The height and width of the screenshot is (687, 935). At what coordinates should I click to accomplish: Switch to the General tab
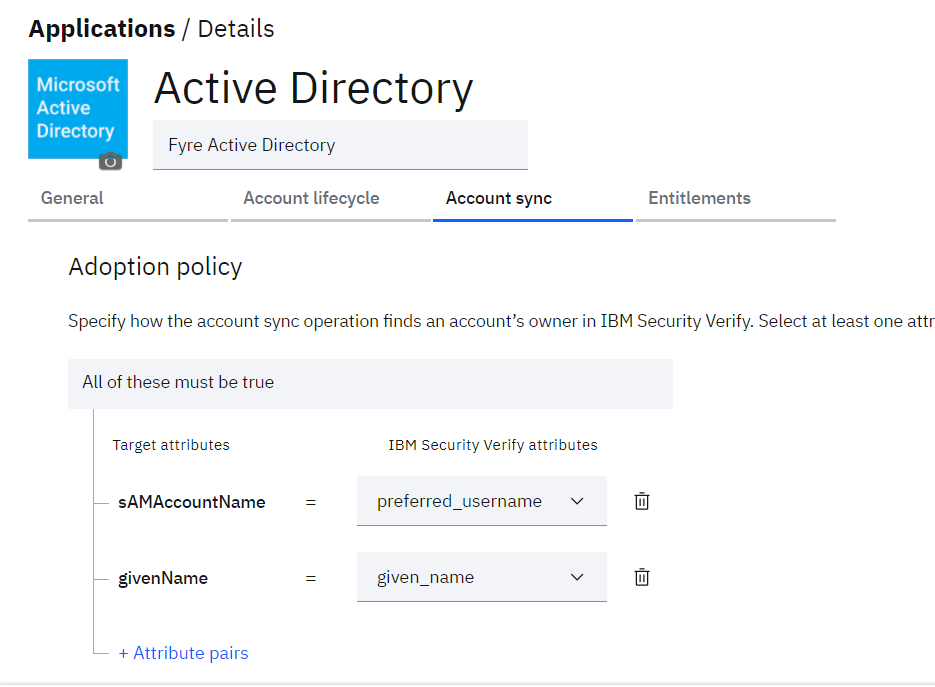tap(128, 199)
